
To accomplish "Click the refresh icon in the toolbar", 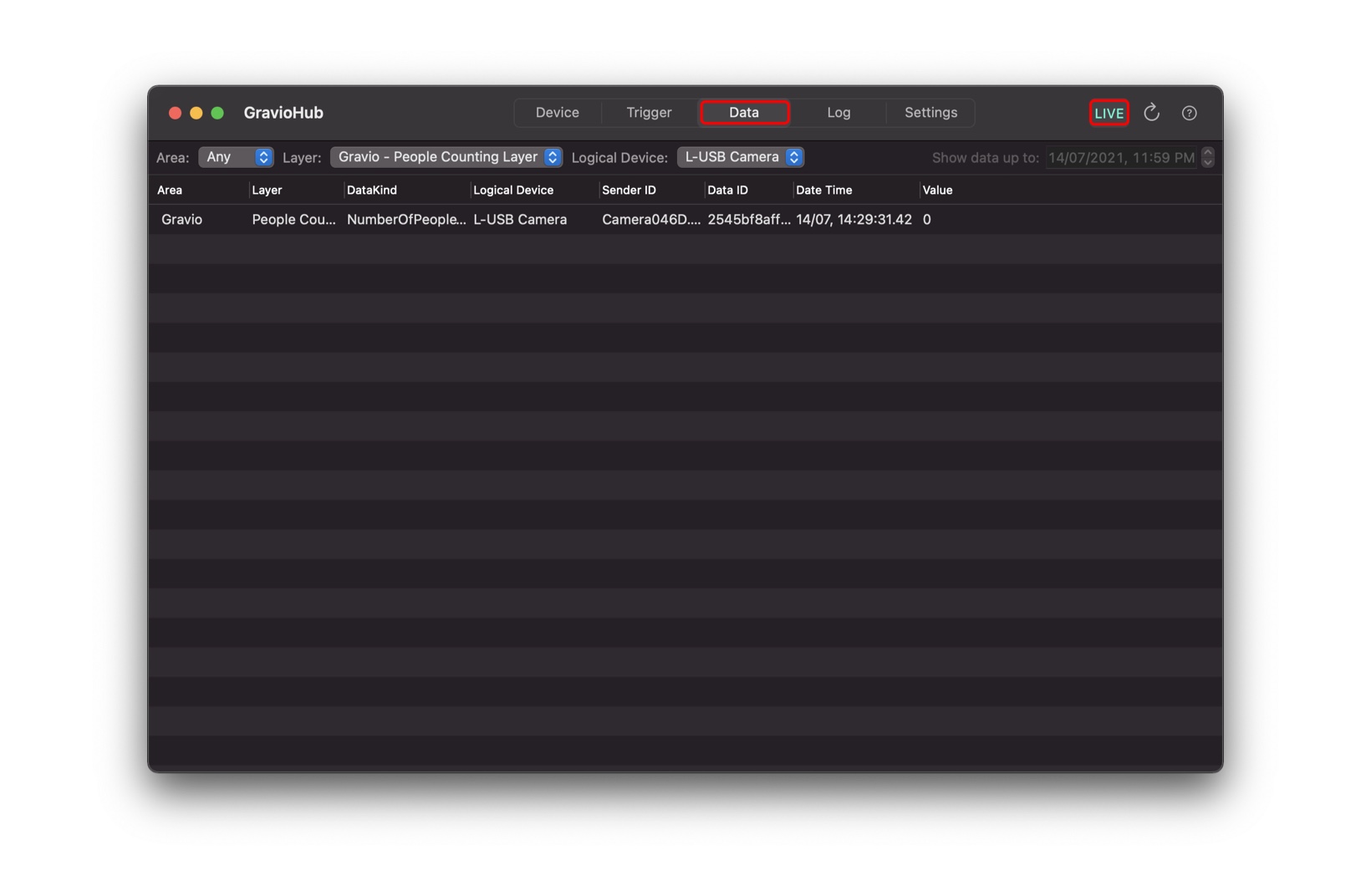I will 1151,112.
